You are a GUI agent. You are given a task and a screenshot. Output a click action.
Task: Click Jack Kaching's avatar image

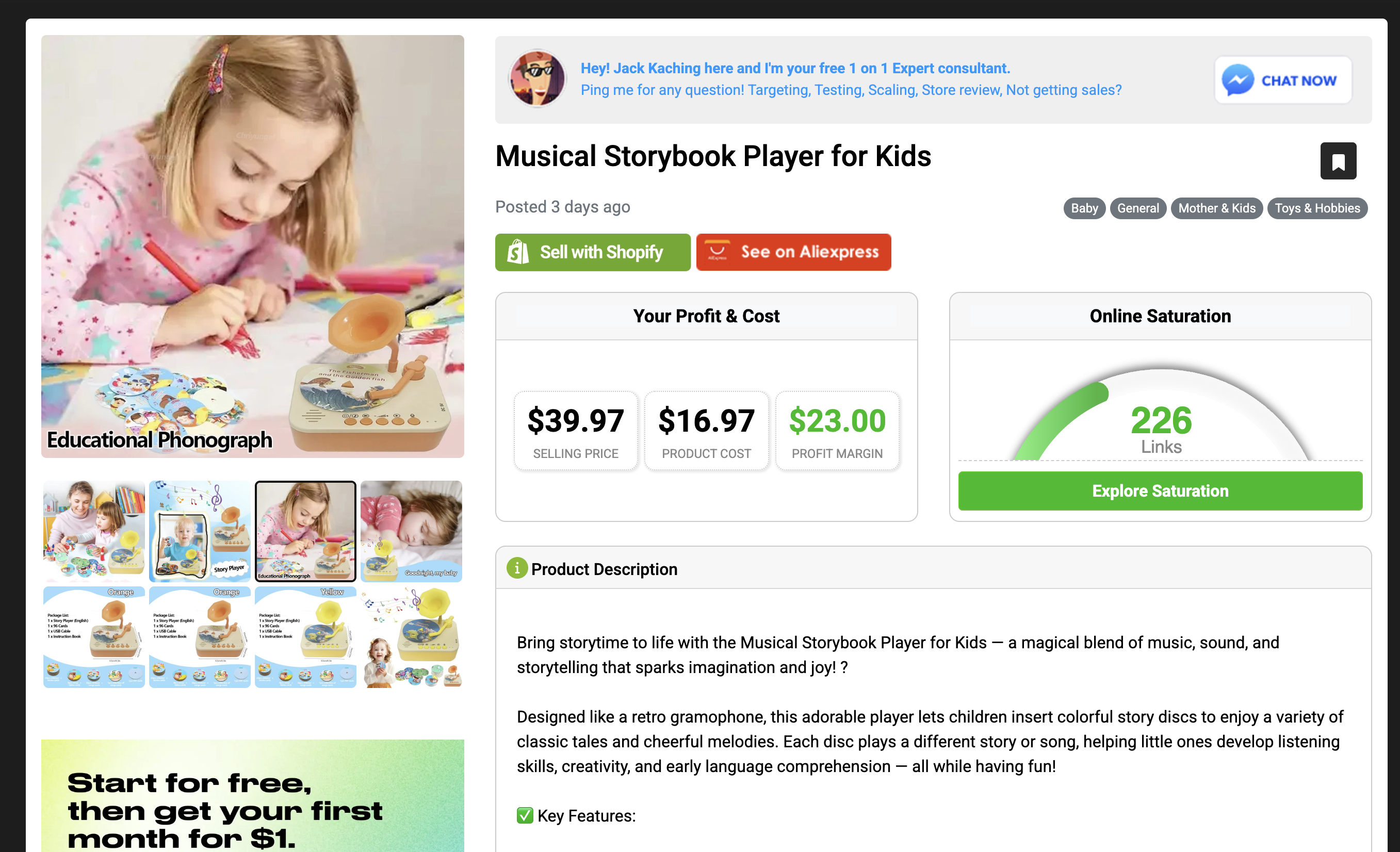click(x=537, y=79)
